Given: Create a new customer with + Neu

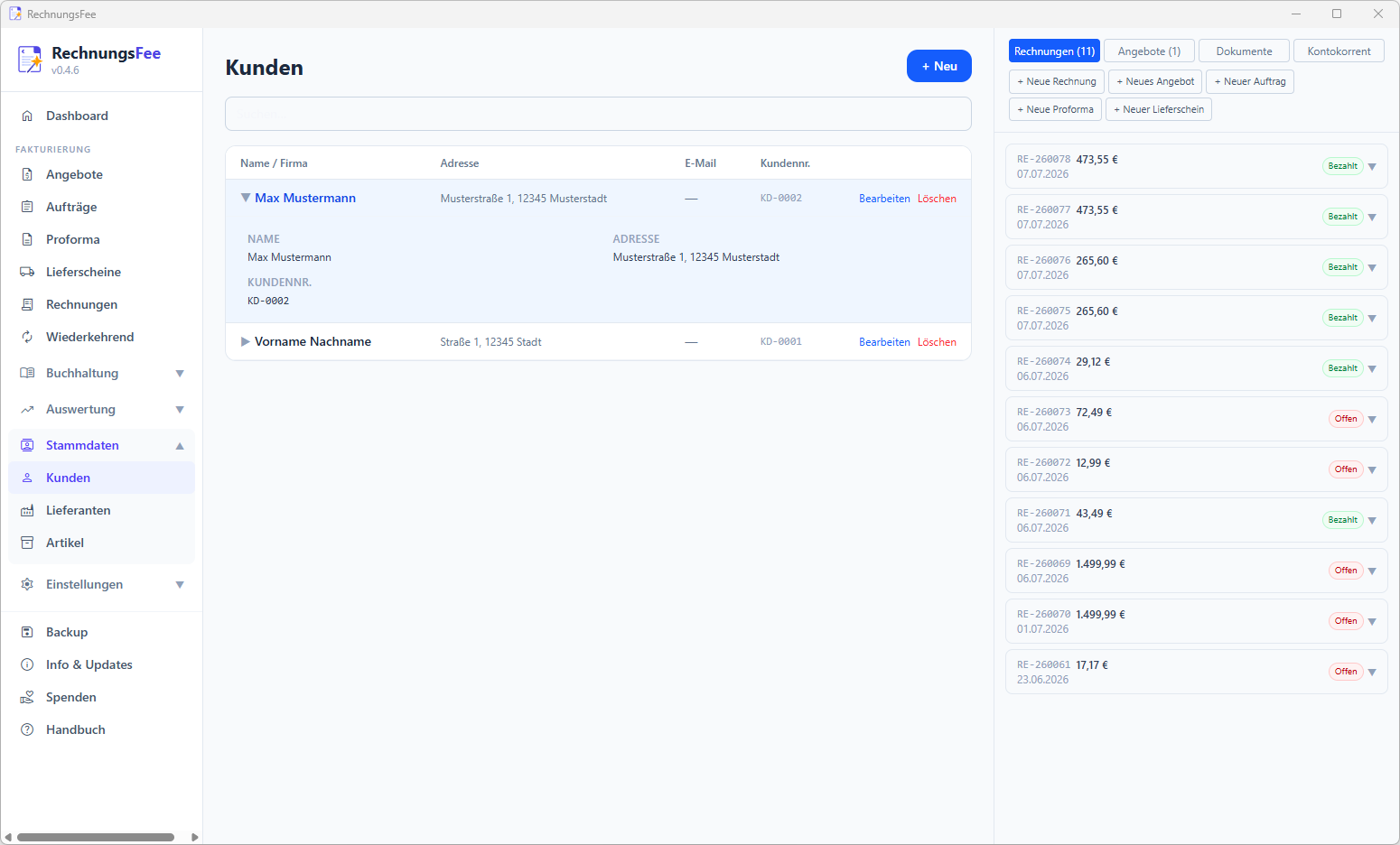Looking at the screenshot, I should 939,66.
